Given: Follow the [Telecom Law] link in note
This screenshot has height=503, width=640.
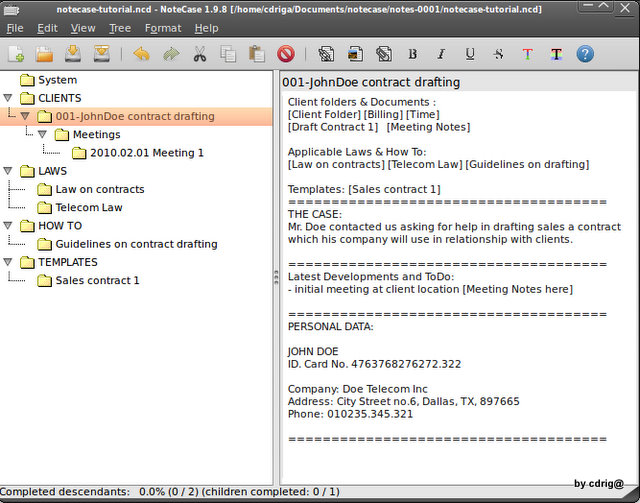Looking at the screenshot, I should pyautogui.click(x=425, y=165).
